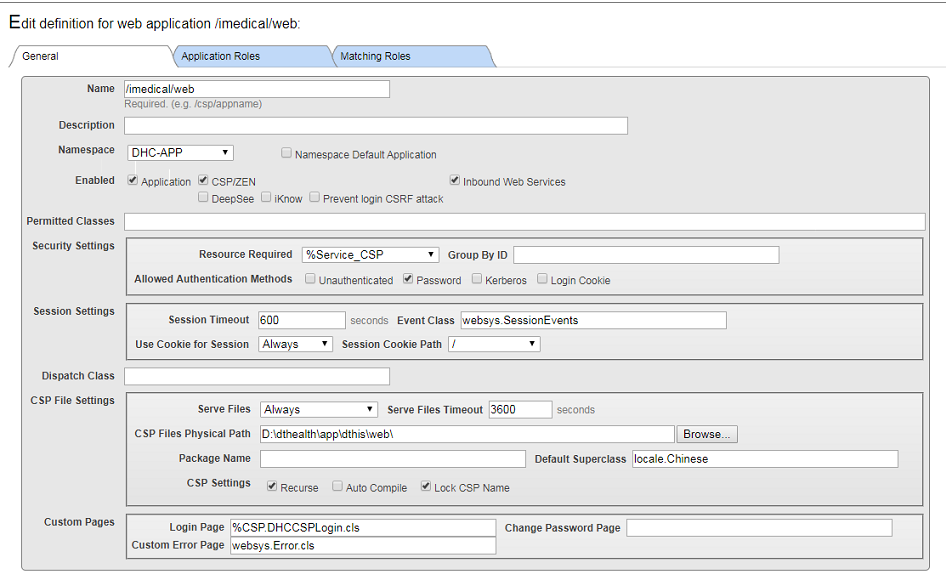The width and height of the screenshot is (946, 583).
Task: Click the Browse button for physical path
Action: (x=708, y=434)
